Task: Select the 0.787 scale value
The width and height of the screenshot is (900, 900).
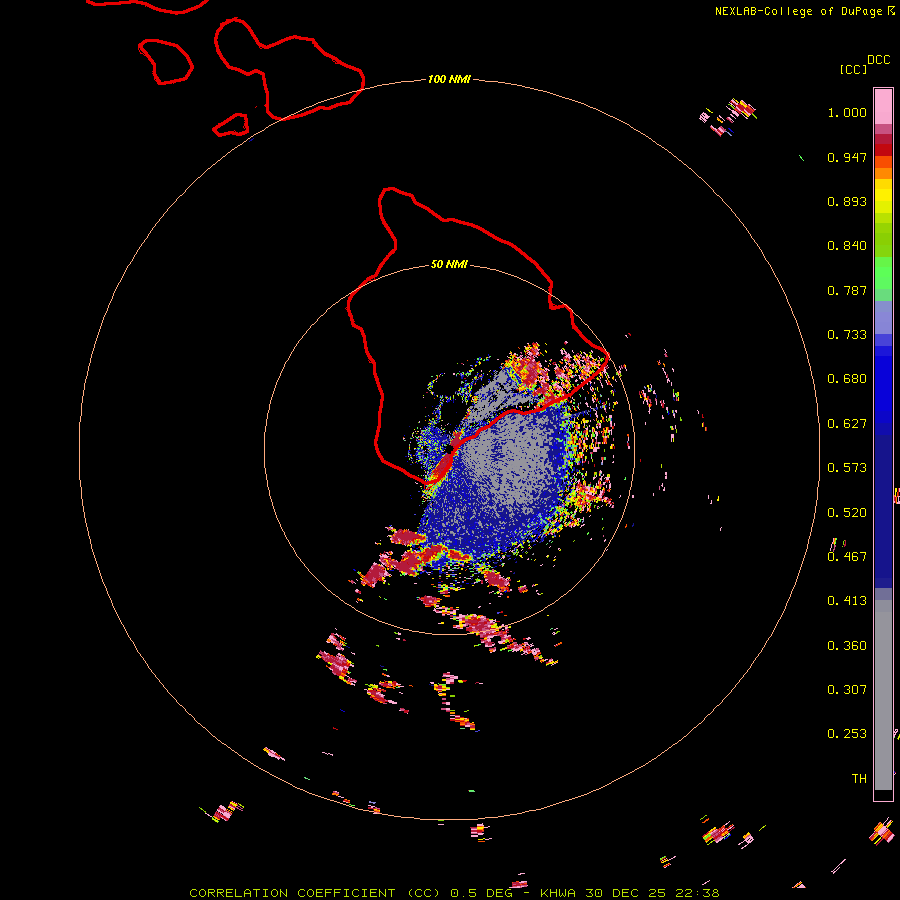Action: (x=847, y=290)
